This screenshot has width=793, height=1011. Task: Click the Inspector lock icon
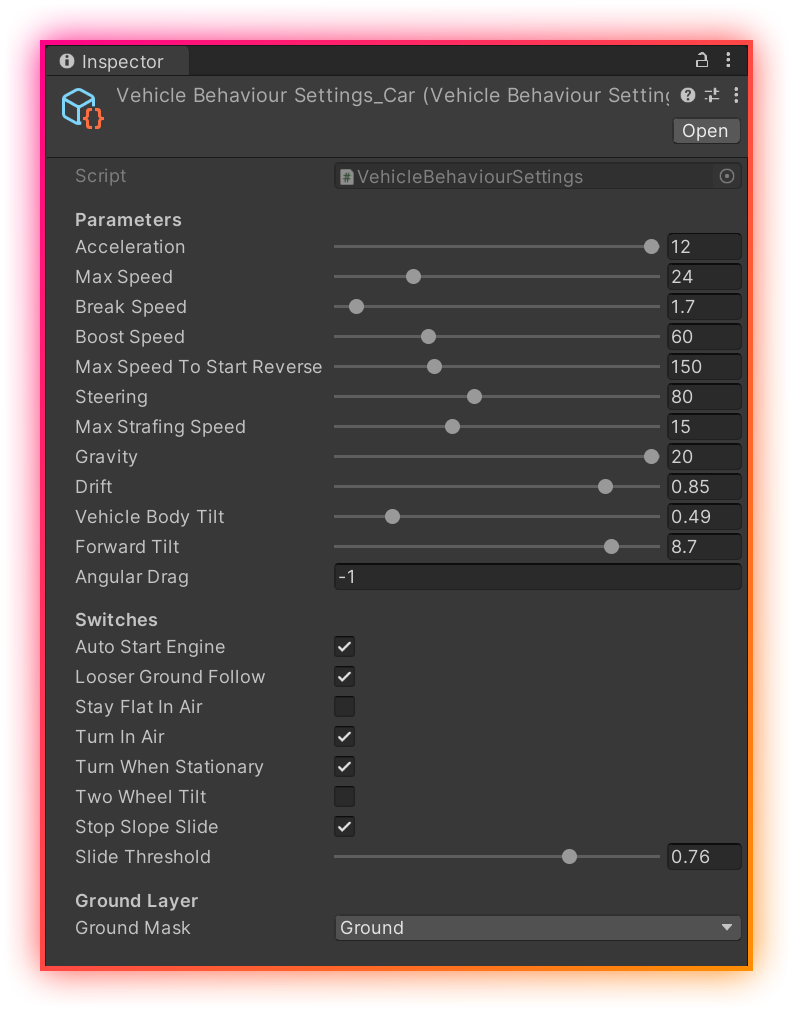pos(703,60)
